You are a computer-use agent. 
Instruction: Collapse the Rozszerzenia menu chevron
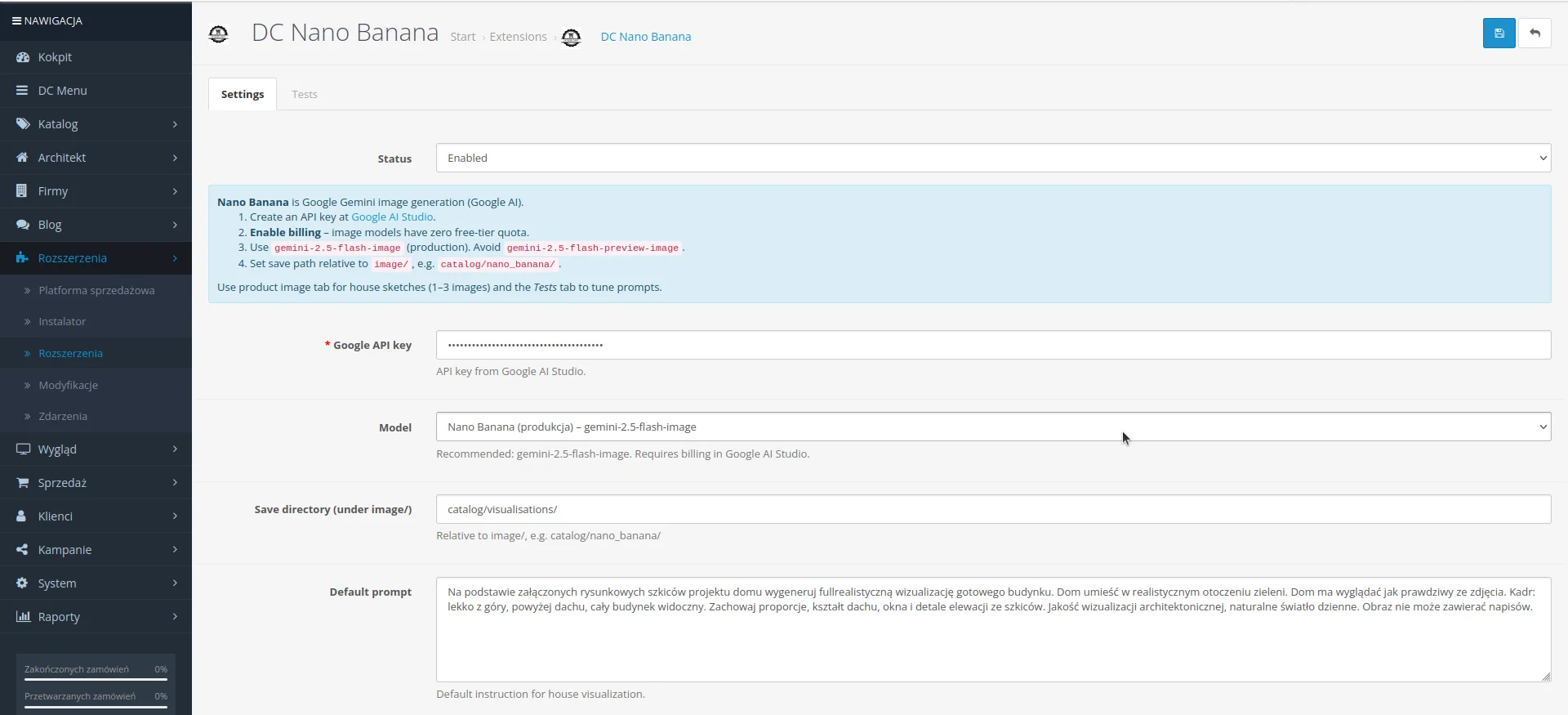(x=175, y=258)
